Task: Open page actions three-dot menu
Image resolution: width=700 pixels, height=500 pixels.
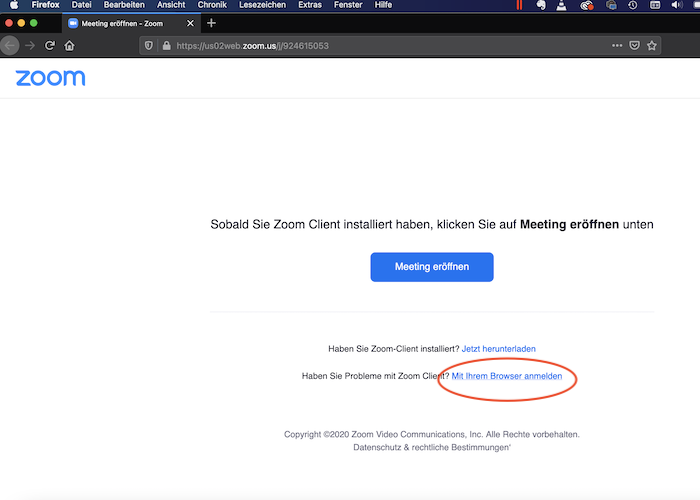Action: pyautogui.click(x=616, y=46)
